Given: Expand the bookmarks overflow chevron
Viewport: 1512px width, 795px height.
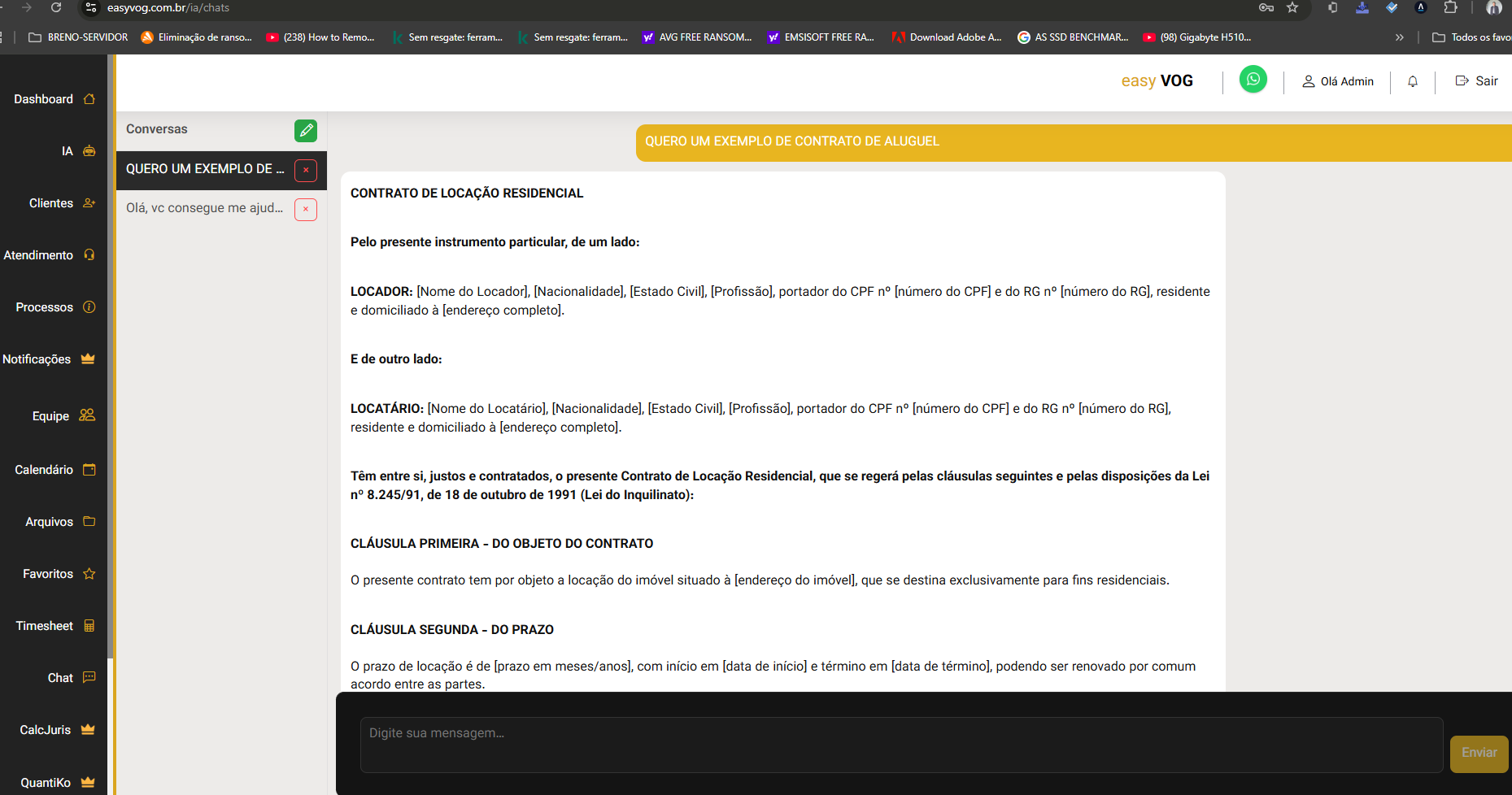Looking at the screenshot, I should 1399,37.
